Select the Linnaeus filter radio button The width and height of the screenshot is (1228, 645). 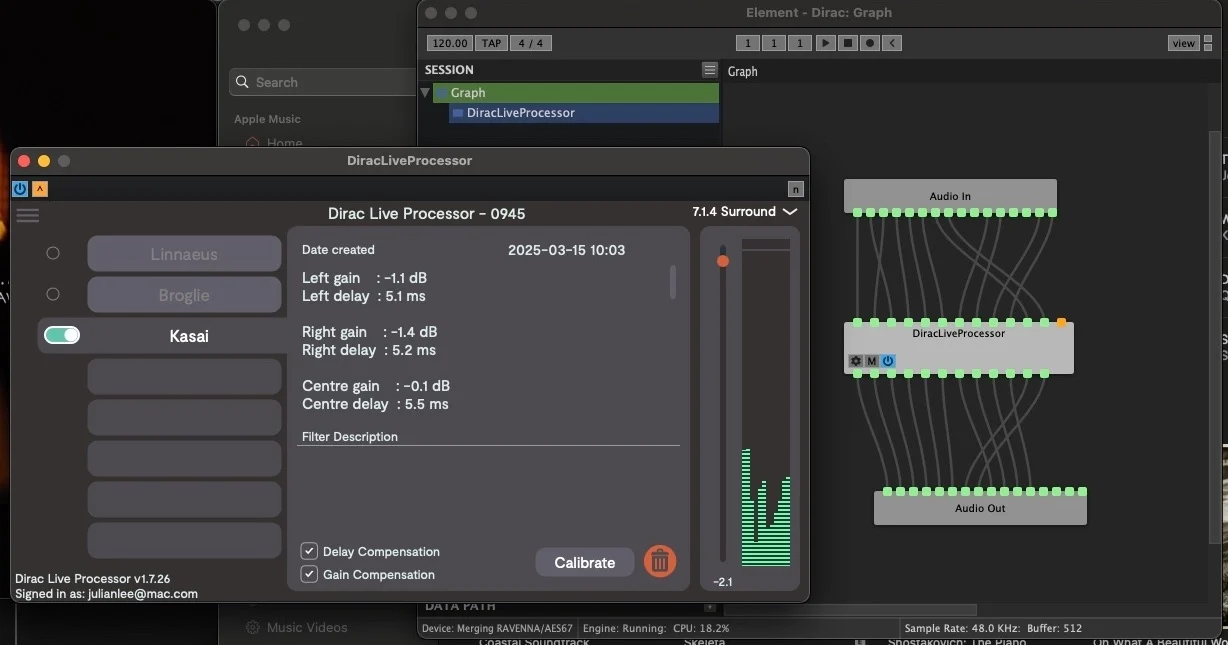[x=53, y=254]
